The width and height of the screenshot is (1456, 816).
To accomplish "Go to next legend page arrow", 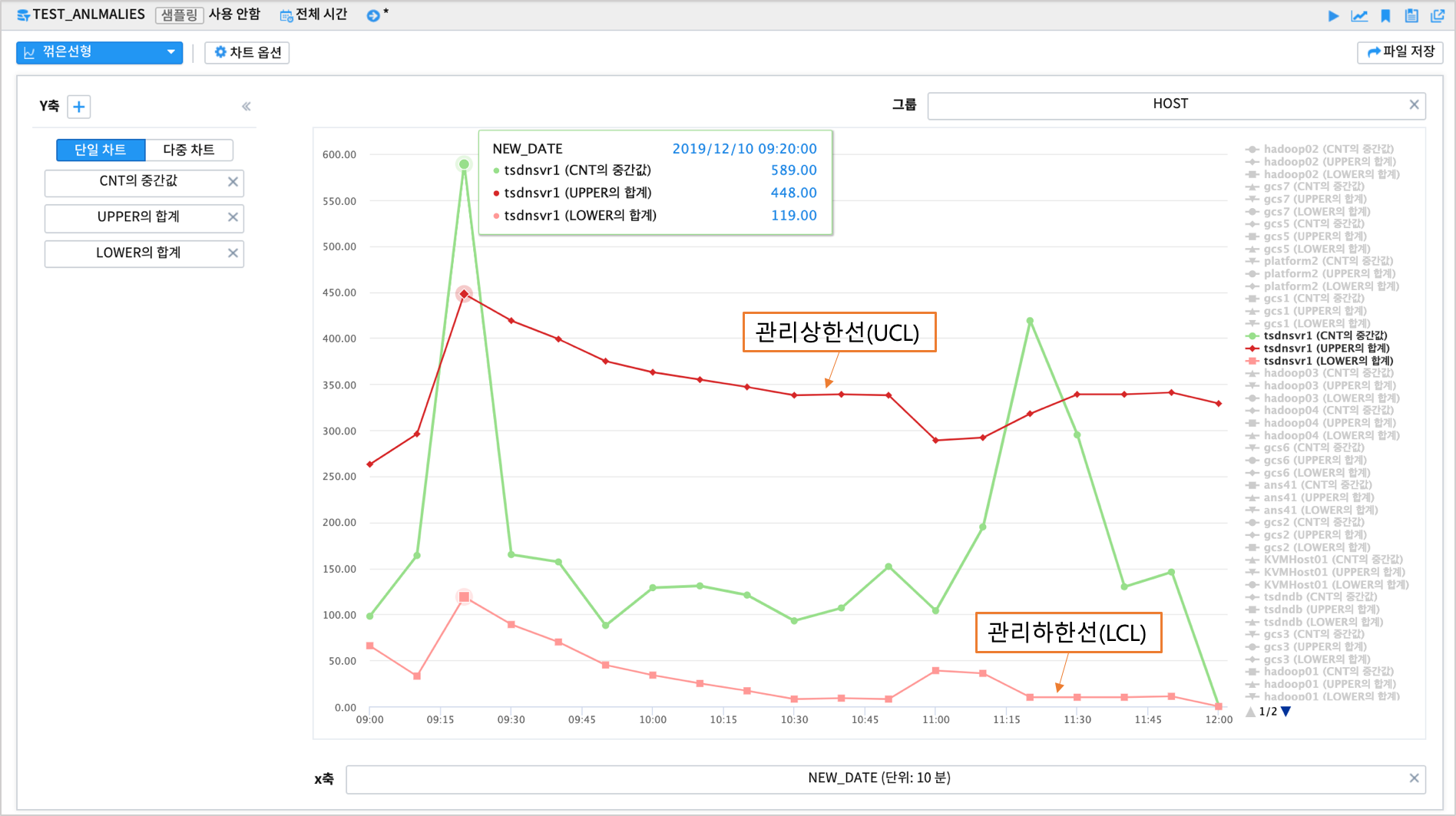I will tap(1286, 712).
